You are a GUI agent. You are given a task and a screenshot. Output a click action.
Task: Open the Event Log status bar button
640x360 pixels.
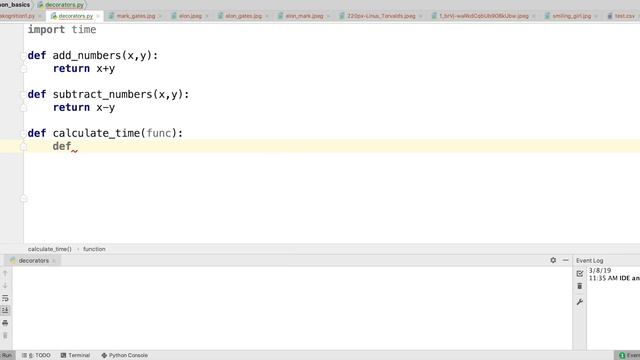pos(629,356)
